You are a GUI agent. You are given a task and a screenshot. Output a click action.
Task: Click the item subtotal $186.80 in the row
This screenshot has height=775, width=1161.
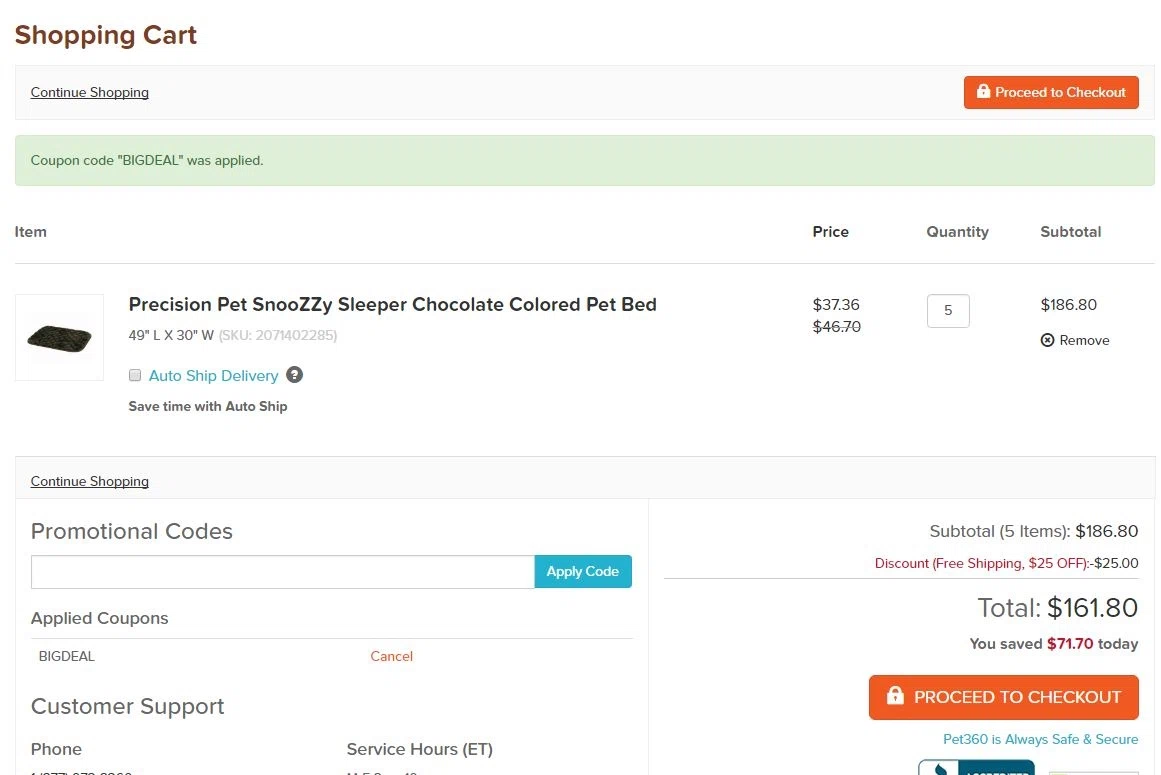pos(1068,304)
